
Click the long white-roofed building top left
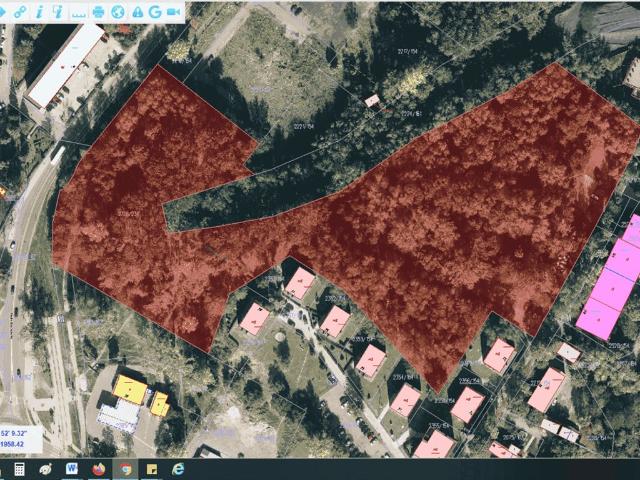pos(67,65)
